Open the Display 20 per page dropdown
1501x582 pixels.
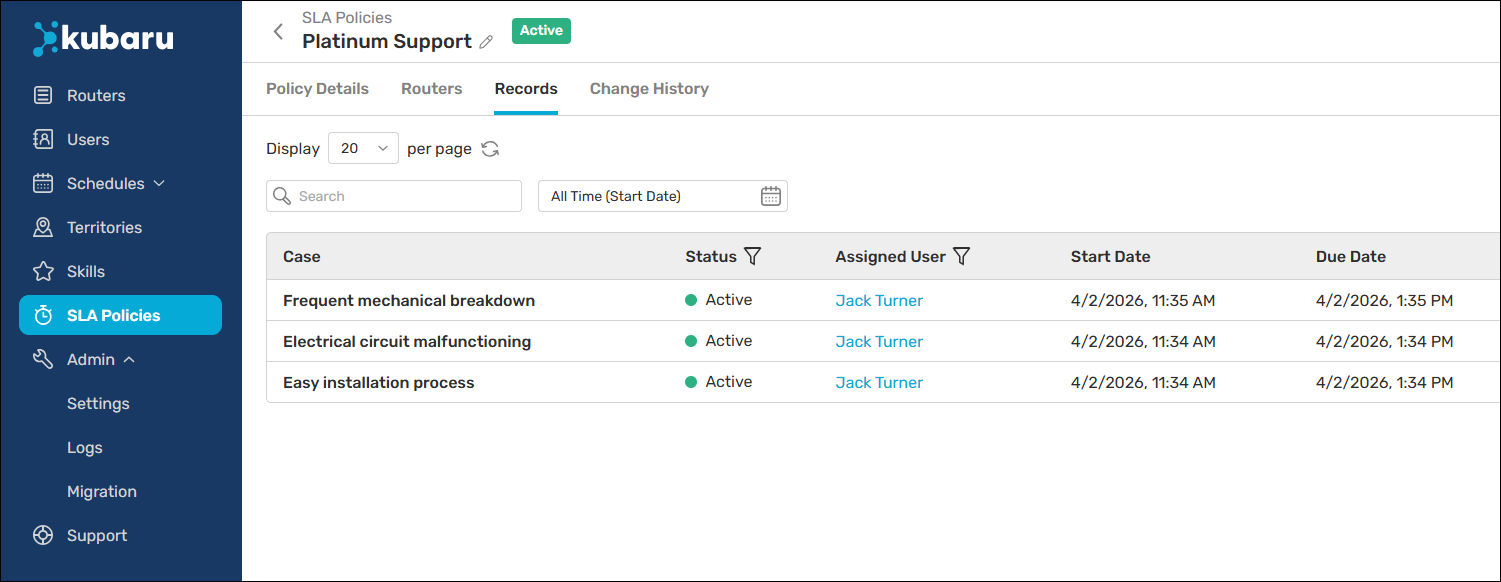363,149
